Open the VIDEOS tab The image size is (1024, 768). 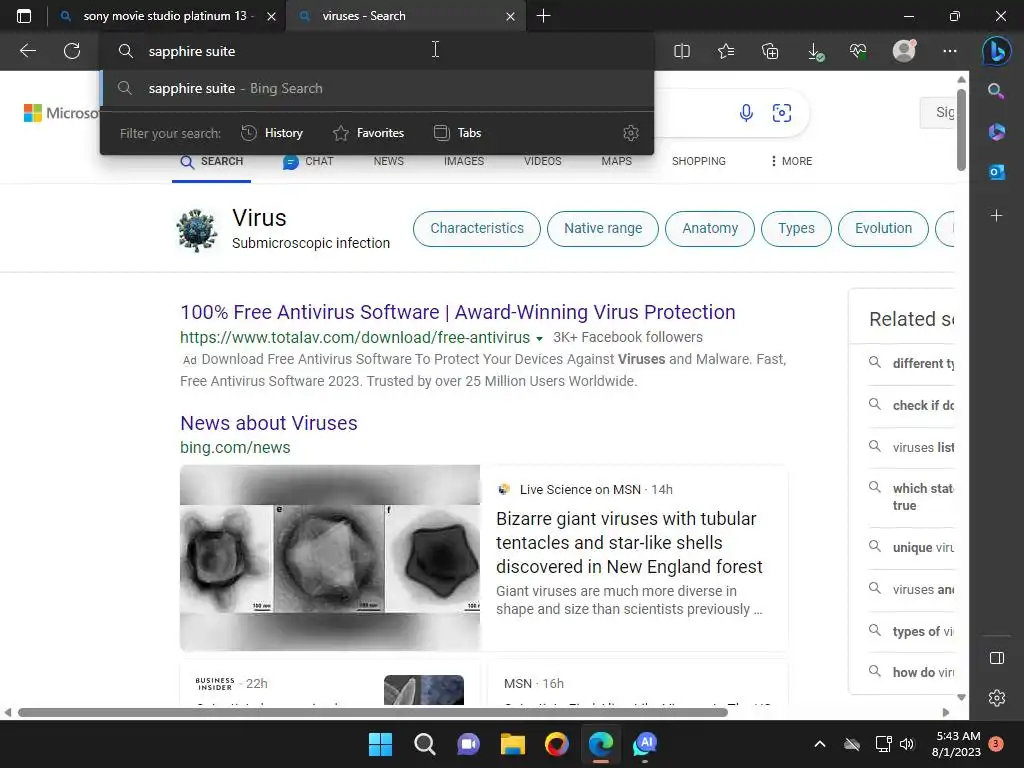click(x=543, y=161)
